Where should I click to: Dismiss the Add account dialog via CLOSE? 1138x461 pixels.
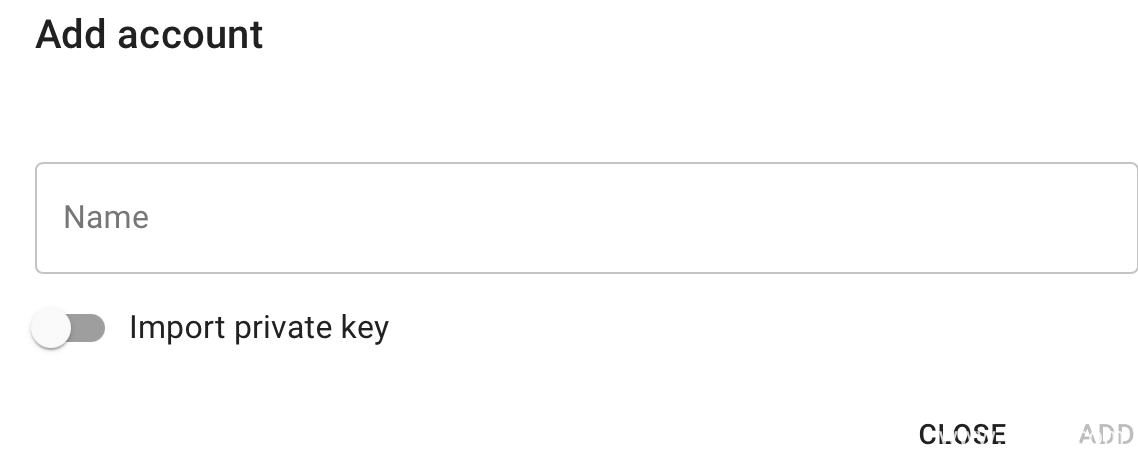pyautogui.click(x=962, y=434)
